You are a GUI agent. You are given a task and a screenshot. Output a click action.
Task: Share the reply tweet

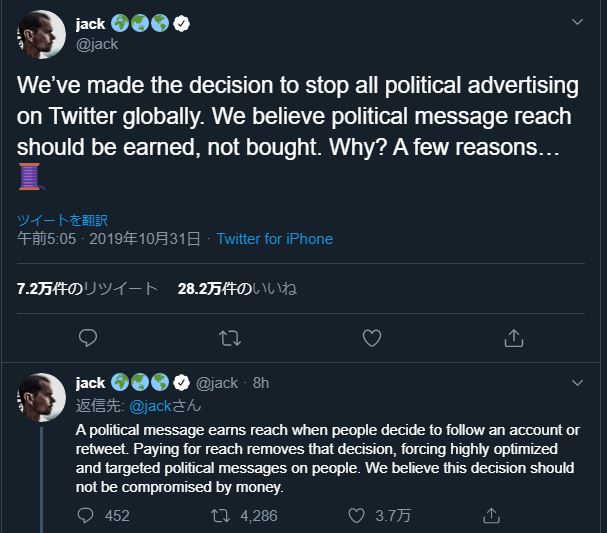coord(491,516)
